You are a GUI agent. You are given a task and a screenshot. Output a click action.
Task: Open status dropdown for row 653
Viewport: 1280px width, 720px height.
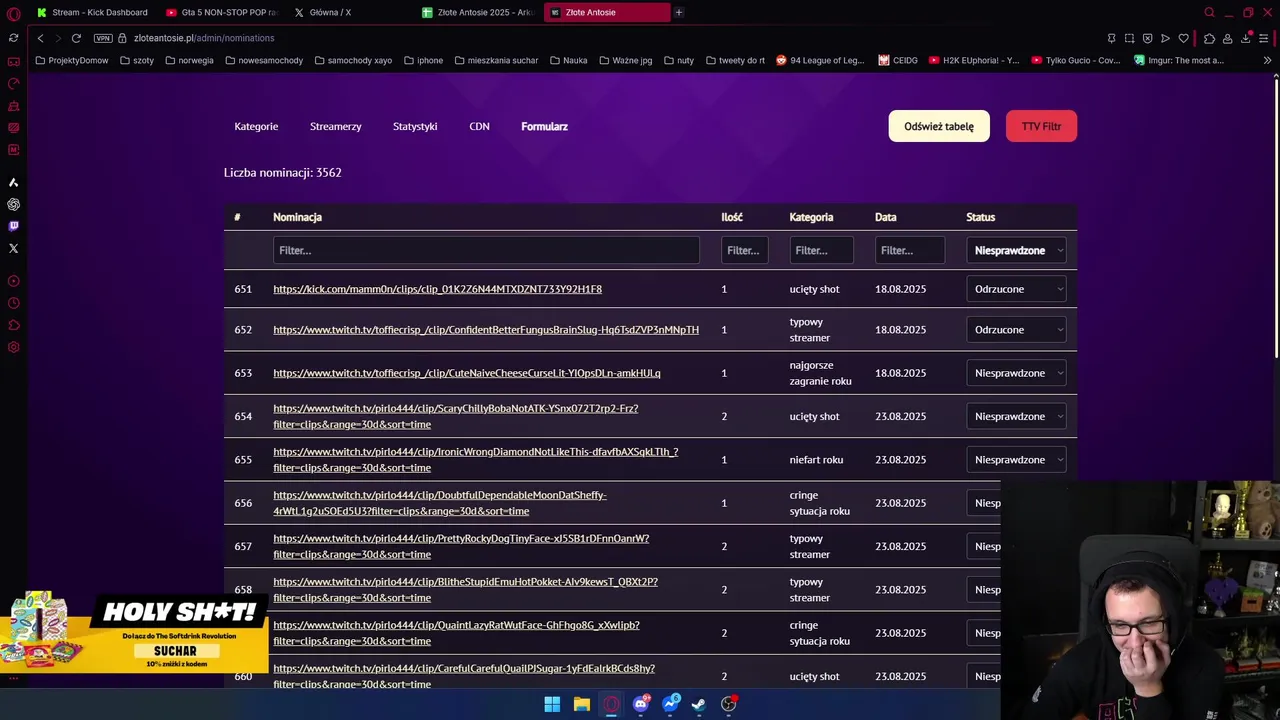(x=1016, y=373)
